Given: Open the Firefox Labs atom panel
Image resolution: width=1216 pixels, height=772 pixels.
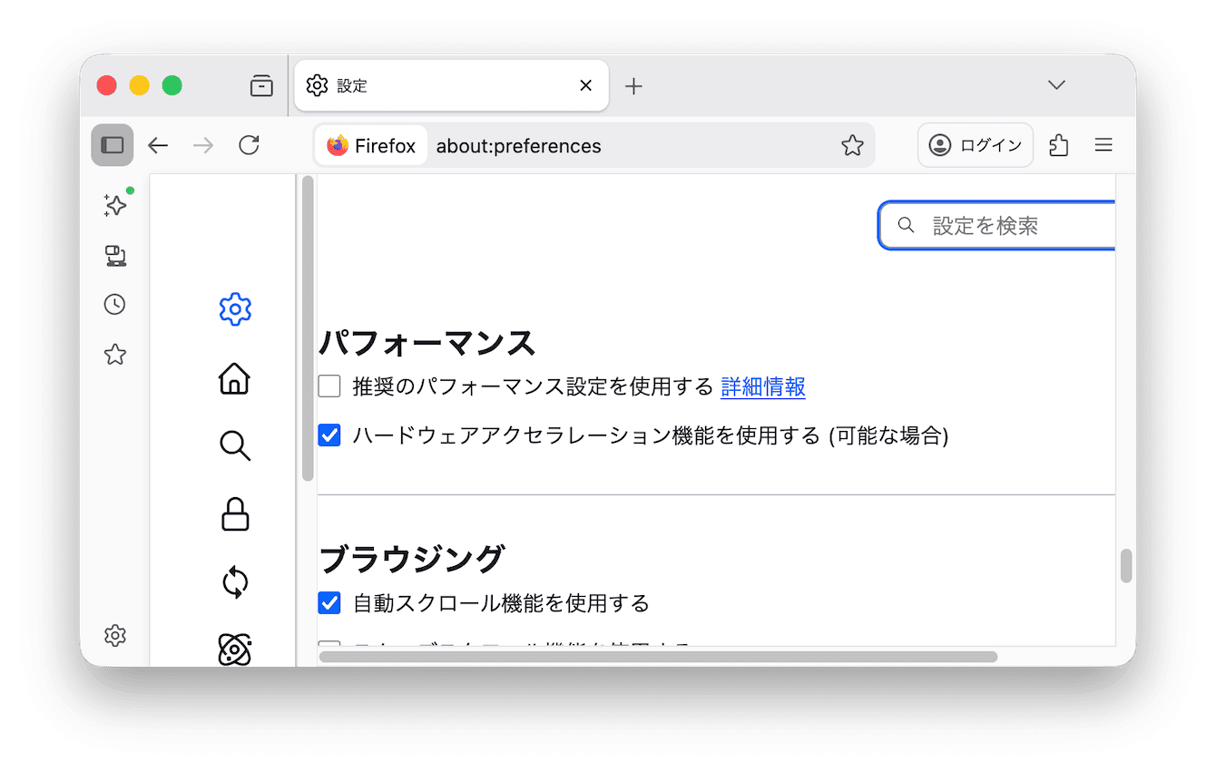Looking at the screenshot, I should tap(234, 649).
